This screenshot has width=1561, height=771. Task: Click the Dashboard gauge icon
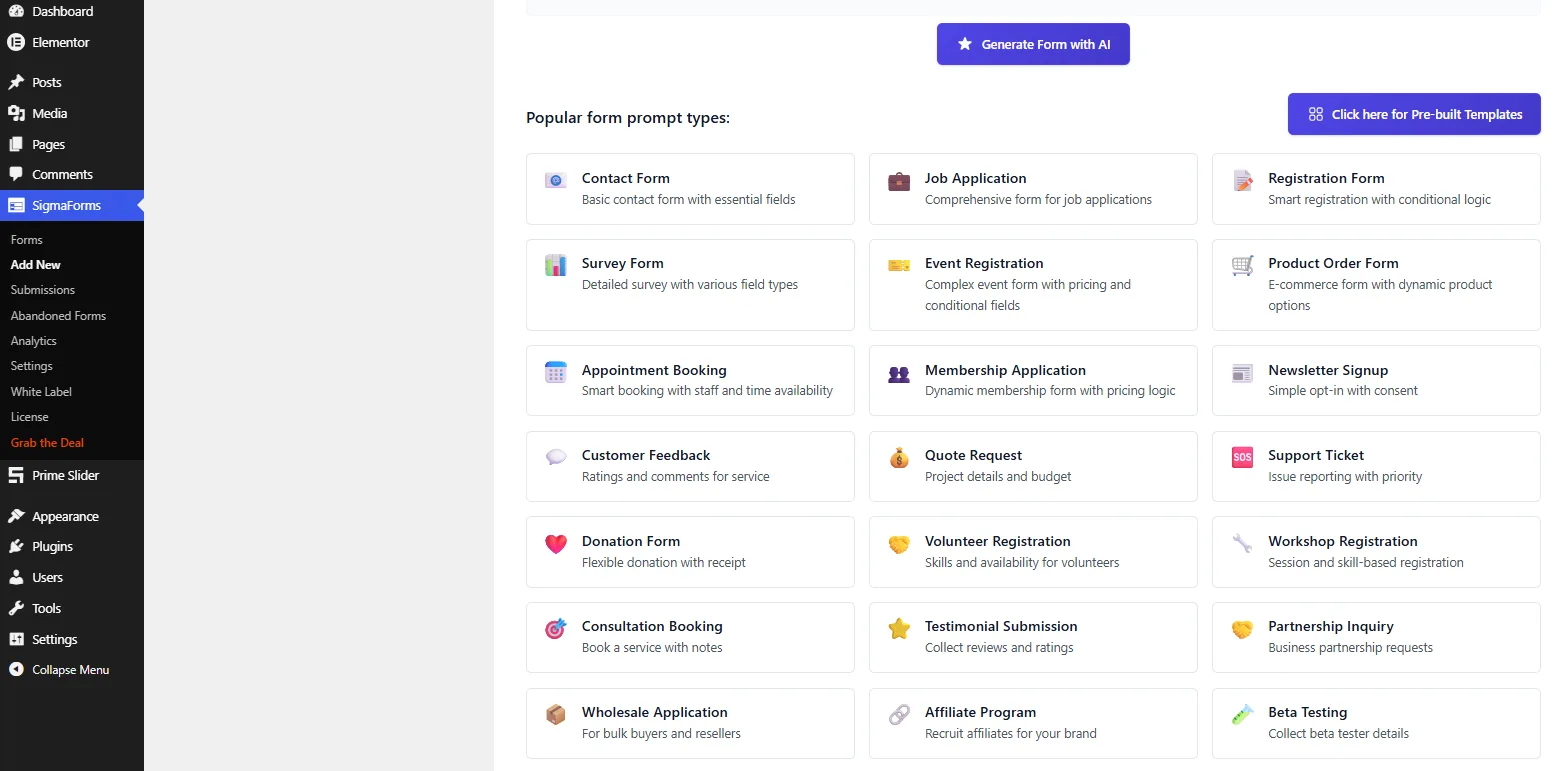[x=16, y=11]
